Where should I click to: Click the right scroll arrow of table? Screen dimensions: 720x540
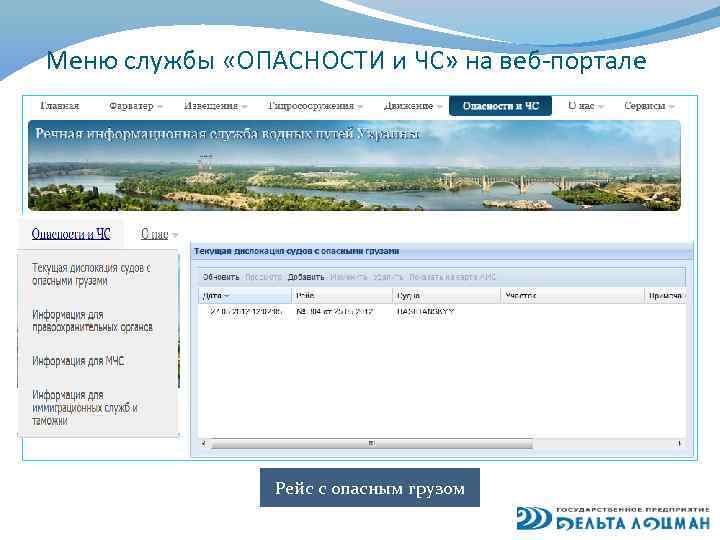click(679, 444)
